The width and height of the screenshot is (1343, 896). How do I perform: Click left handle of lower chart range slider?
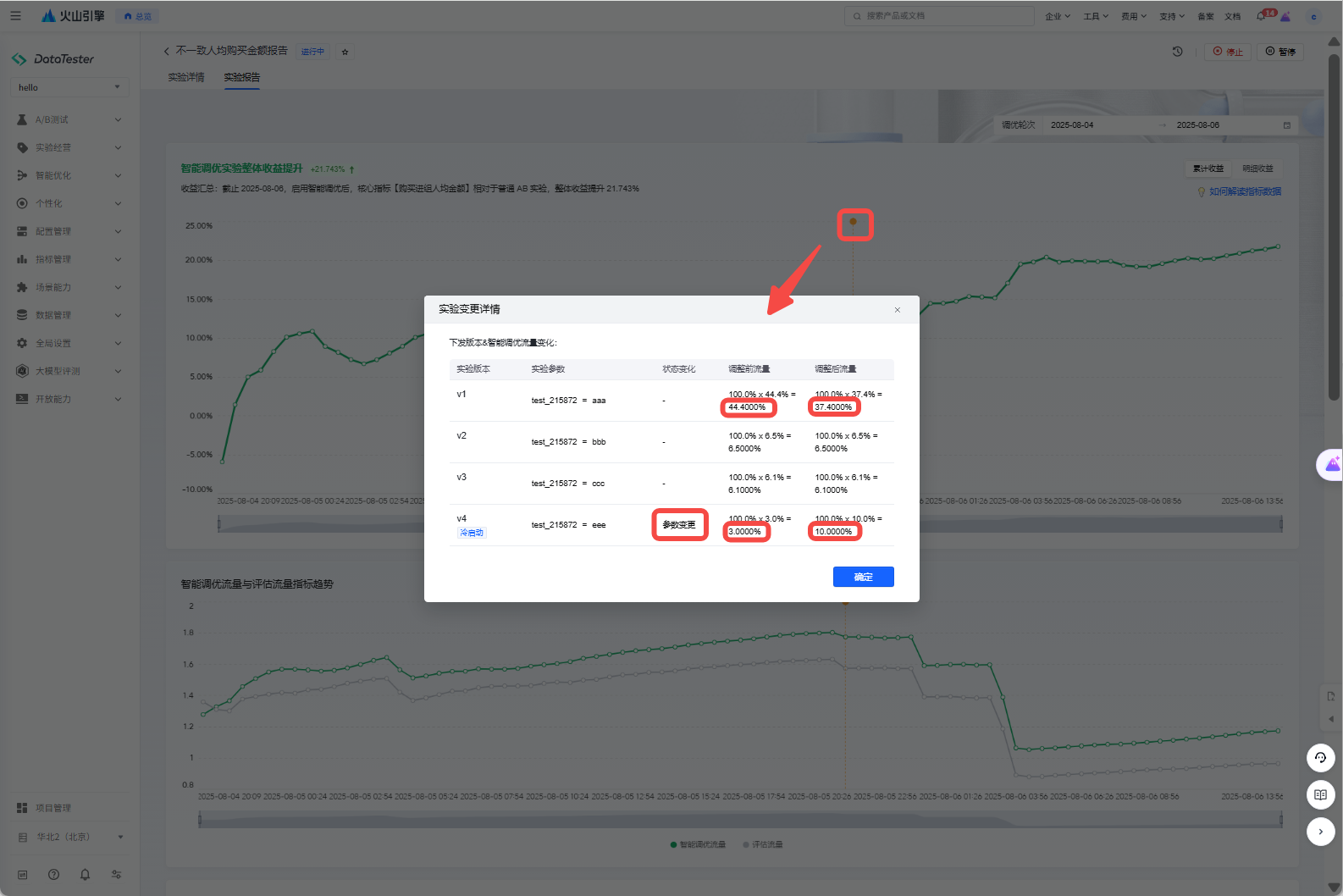tap(200, 819)
